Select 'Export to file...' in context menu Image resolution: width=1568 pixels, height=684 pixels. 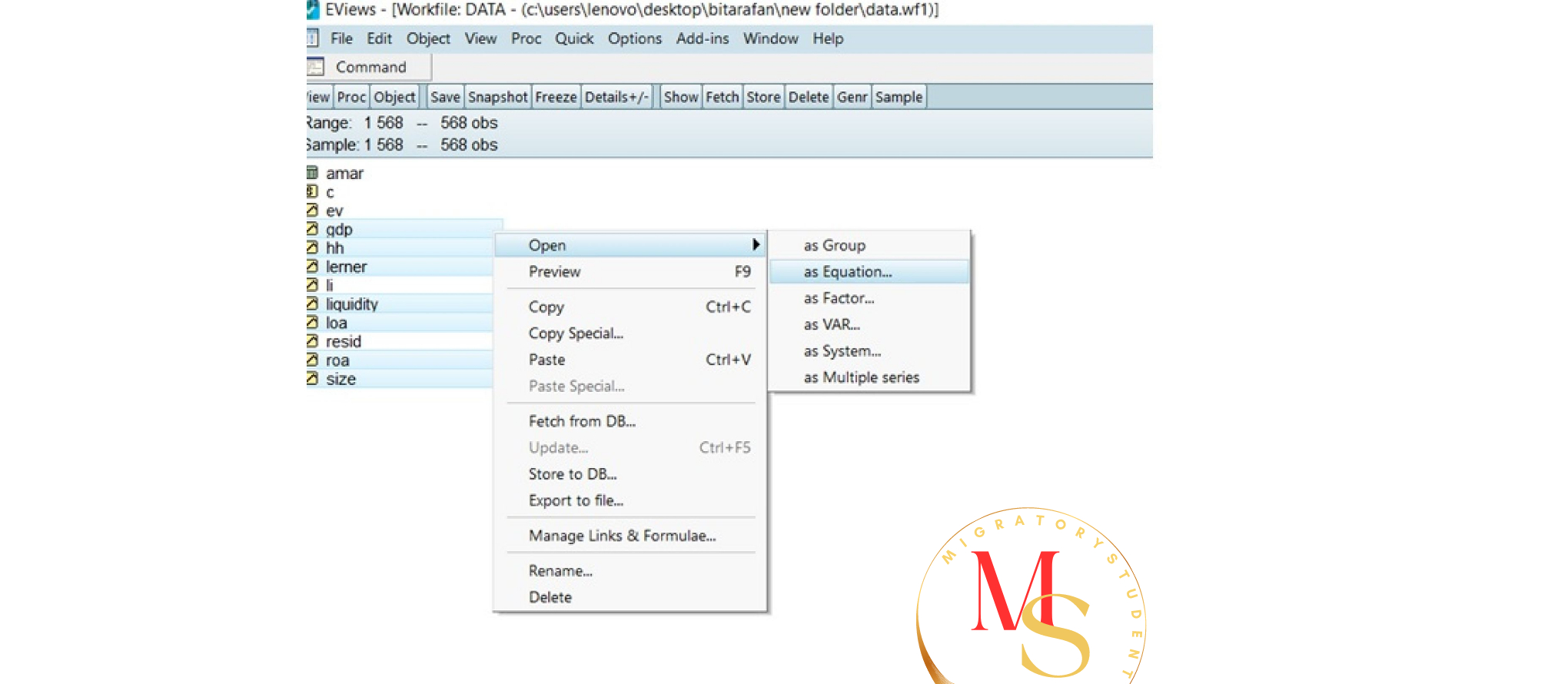pos(630,500)
